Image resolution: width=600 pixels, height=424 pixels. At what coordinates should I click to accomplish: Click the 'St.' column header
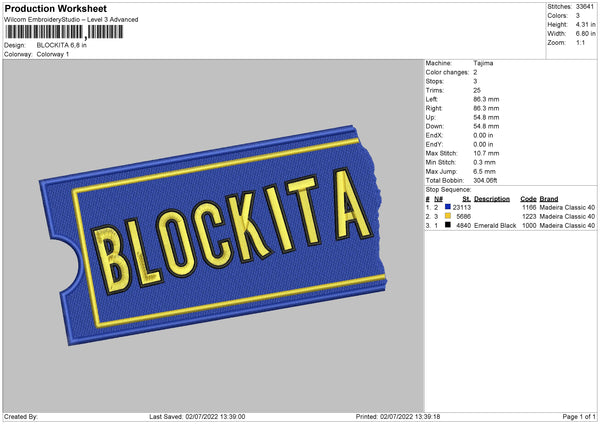466,199
